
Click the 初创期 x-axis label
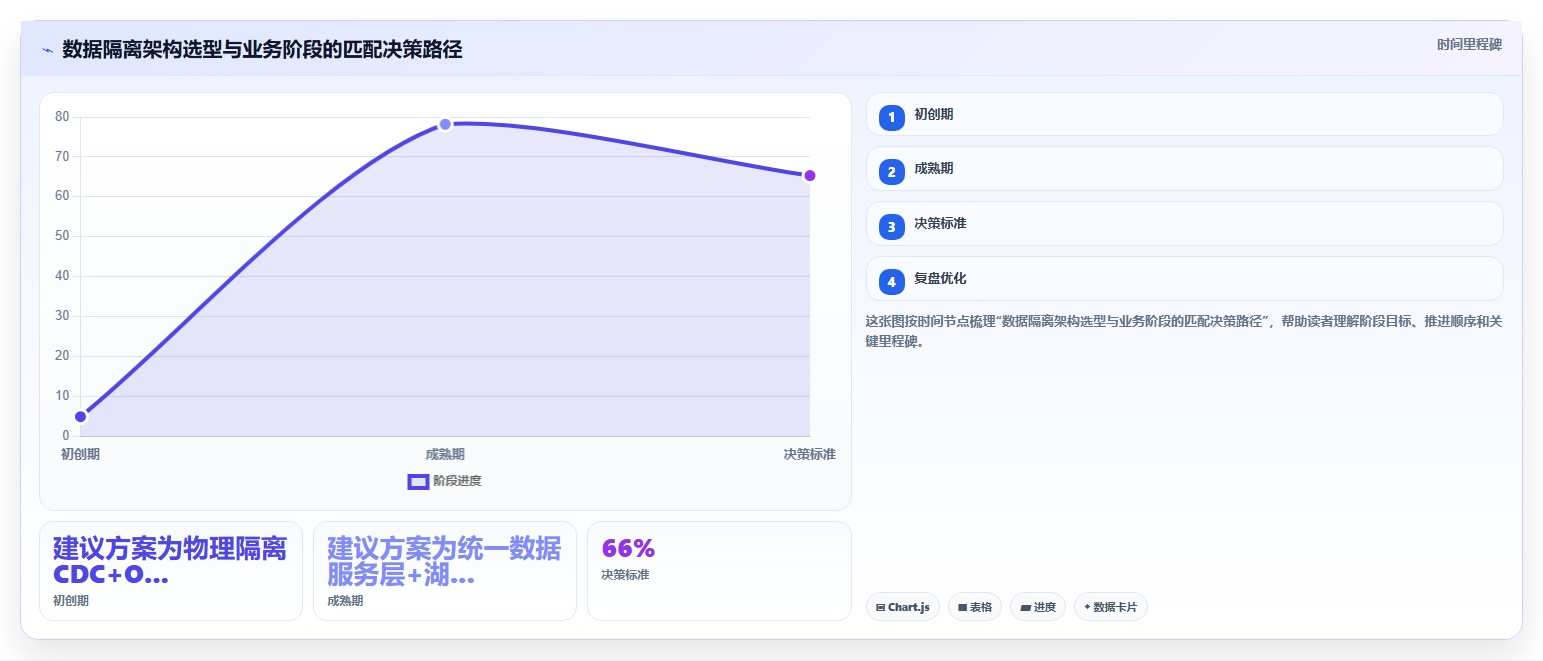(x=80, y=454)
